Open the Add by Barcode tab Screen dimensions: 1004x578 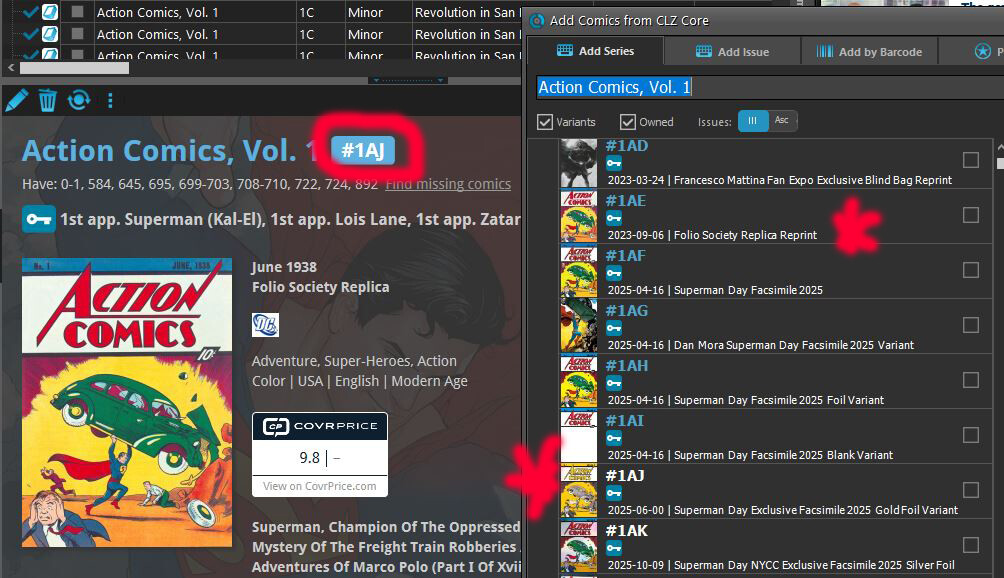(x=868, y=52)
